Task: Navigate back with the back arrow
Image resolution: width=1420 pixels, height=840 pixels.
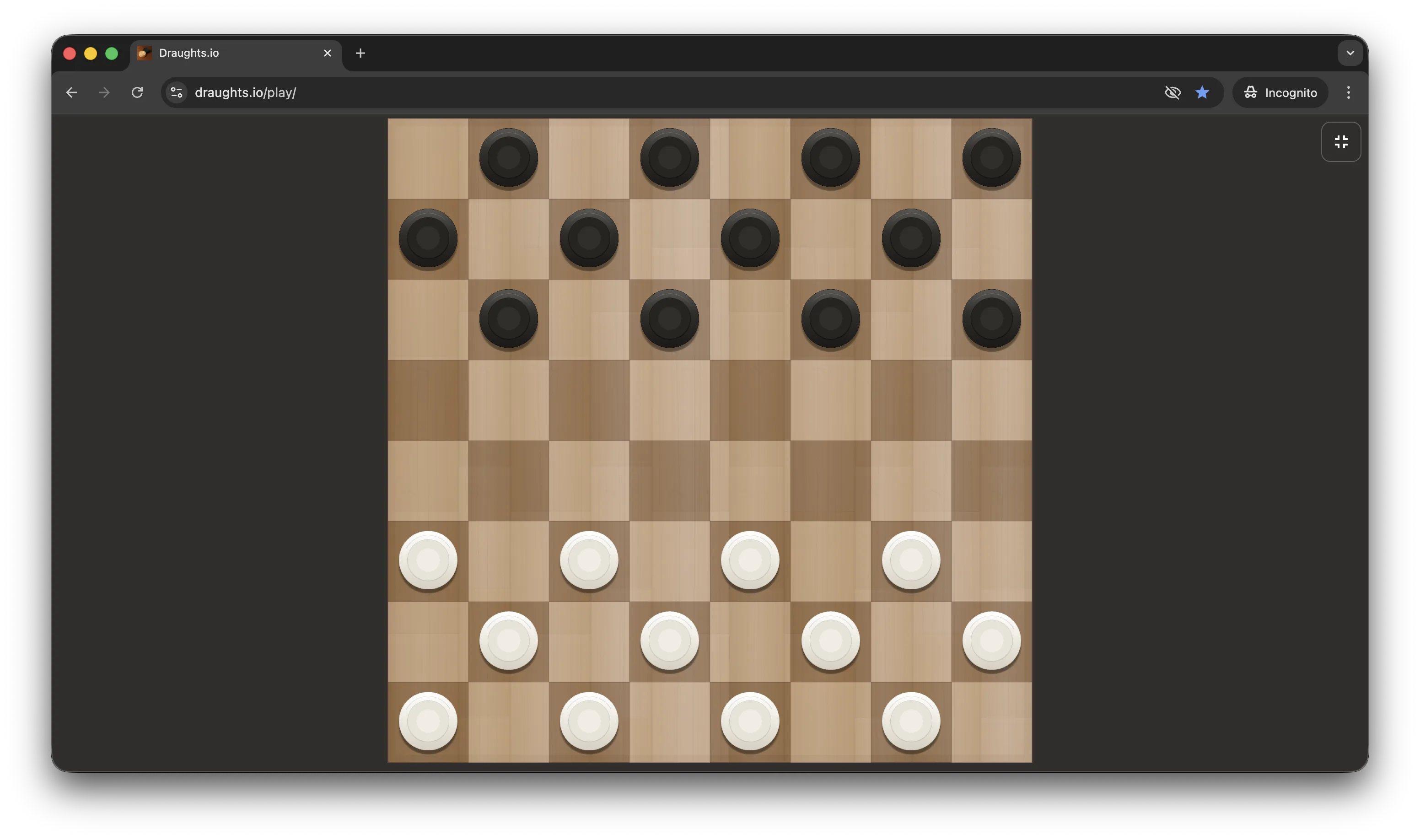Action: (x=71, y=92)
